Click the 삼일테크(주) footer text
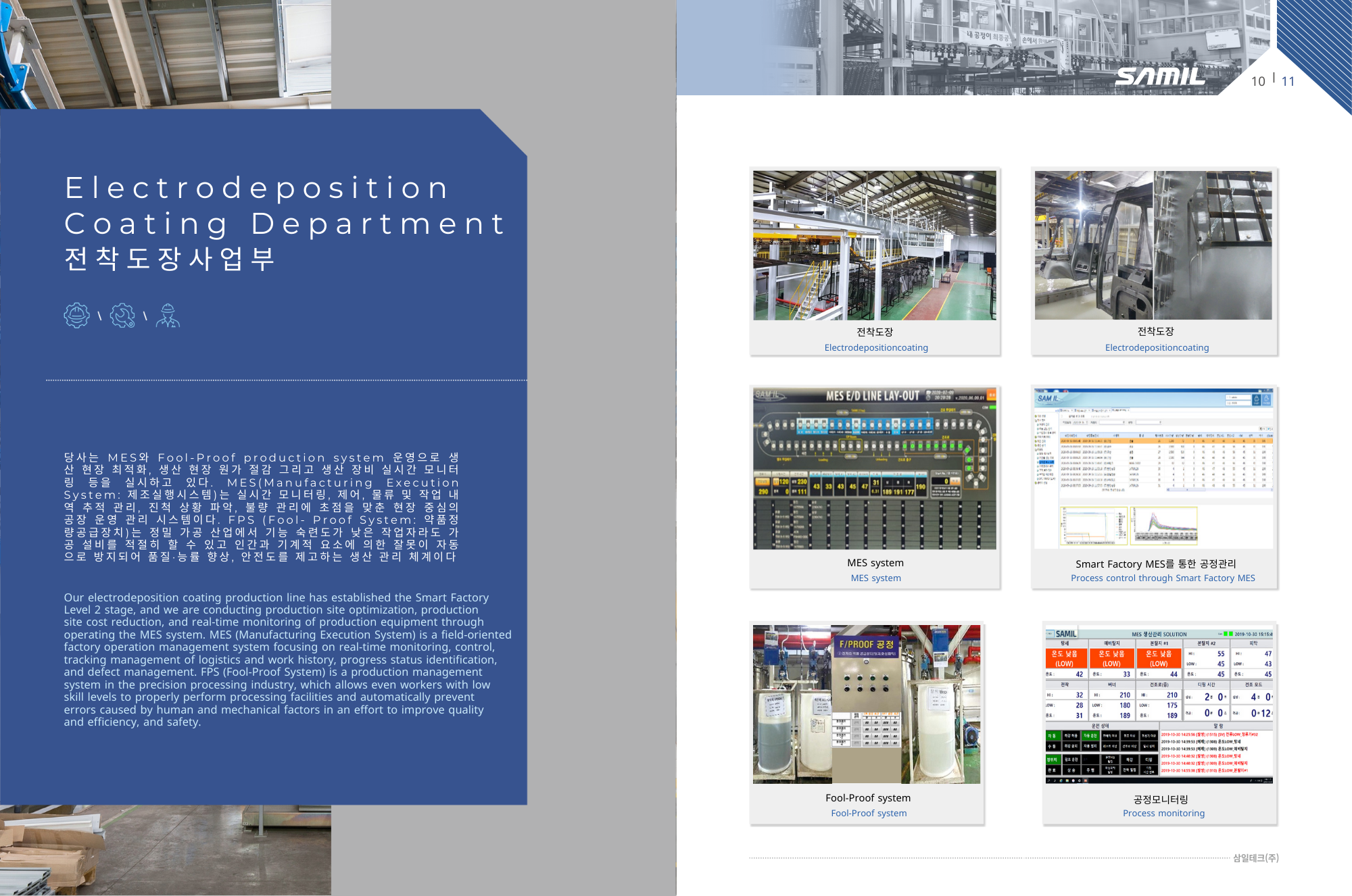Image resolution: width=1352 pixels, height=896 pixels. pos(1255,858)
